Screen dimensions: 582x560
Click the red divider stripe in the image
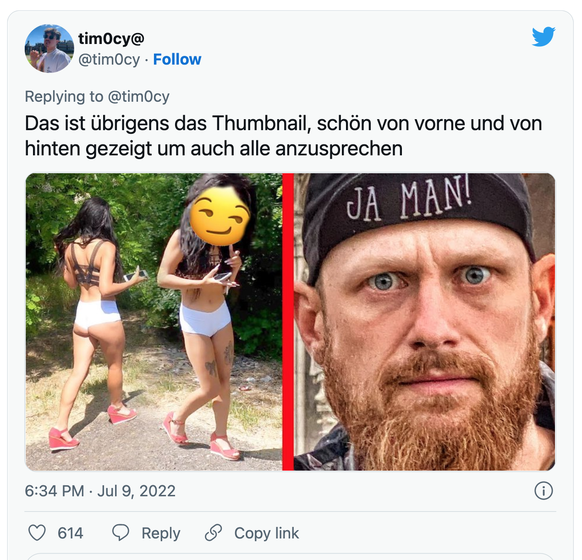pyautogui.click(x=288, y=322)
